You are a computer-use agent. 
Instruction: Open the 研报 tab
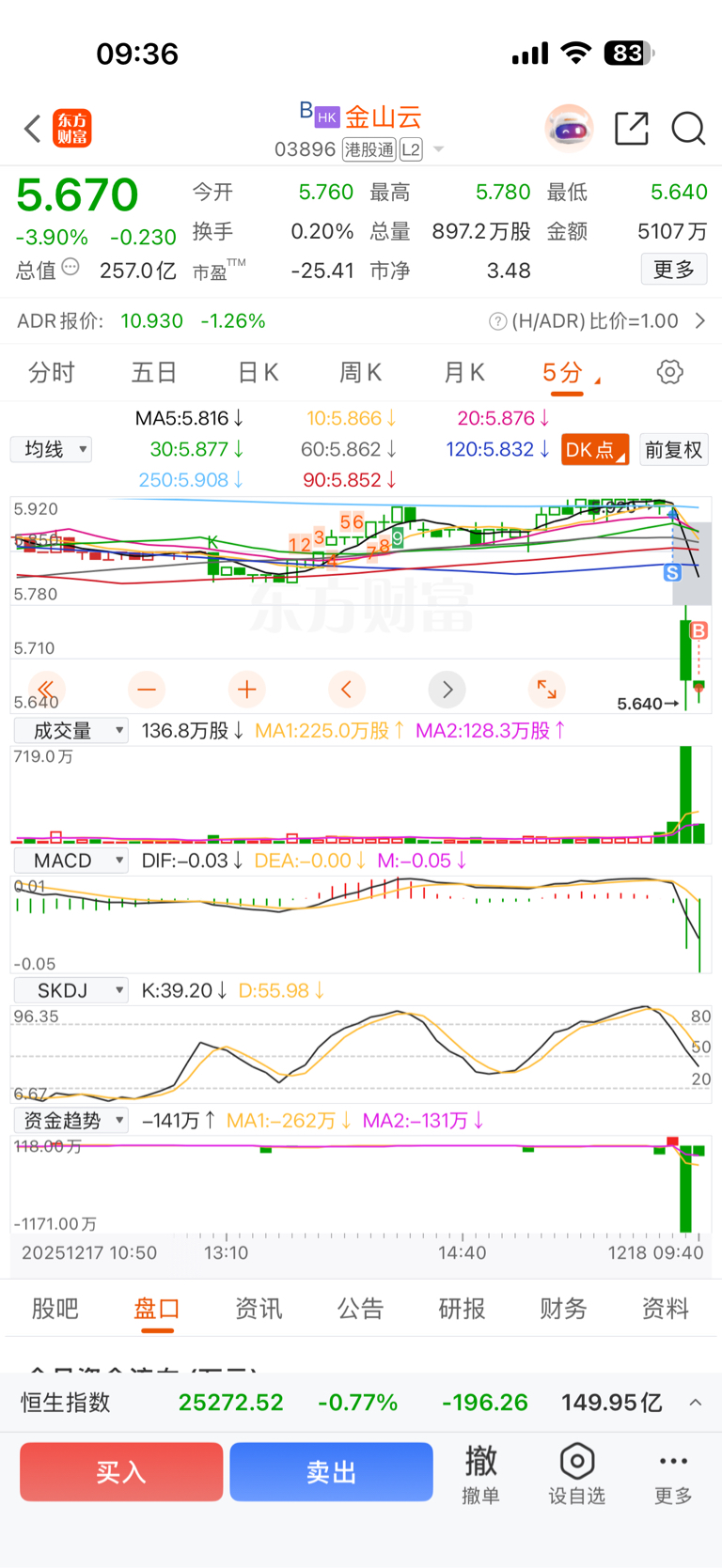pyautogui.click(x=462, y=1309)
